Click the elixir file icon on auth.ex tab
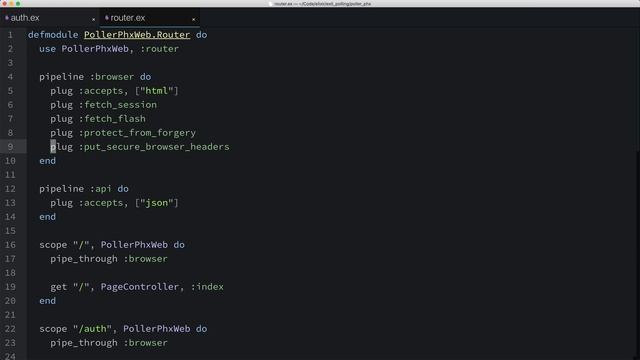Viewport: 640px width, 360px height. pos(7,18)
